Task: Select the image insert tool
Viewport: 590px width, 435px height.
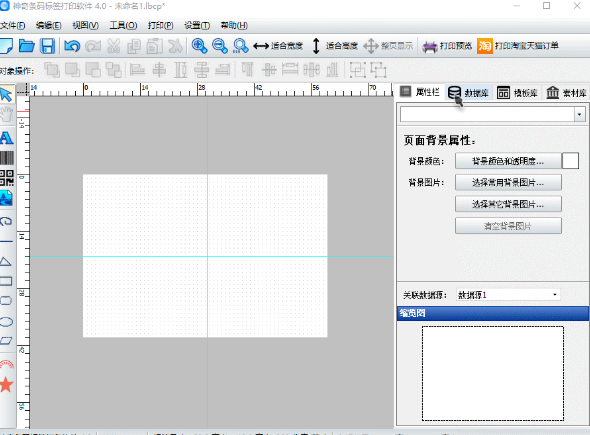Action: pos(6,198)
